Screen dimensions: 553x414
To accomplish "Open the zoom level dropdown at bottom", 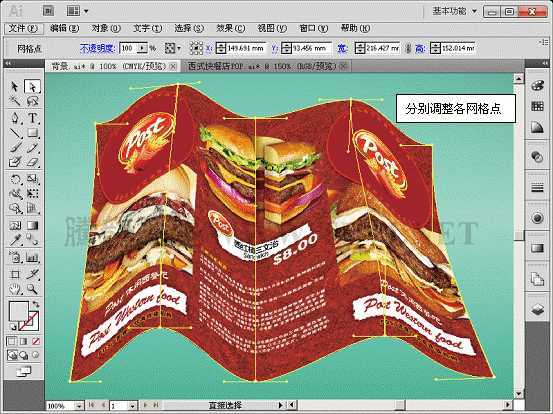I will [79, 406].
